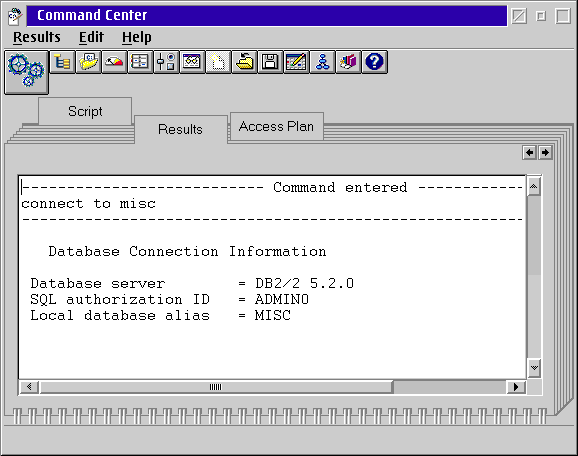Open the Results menu

pos(37,37)
